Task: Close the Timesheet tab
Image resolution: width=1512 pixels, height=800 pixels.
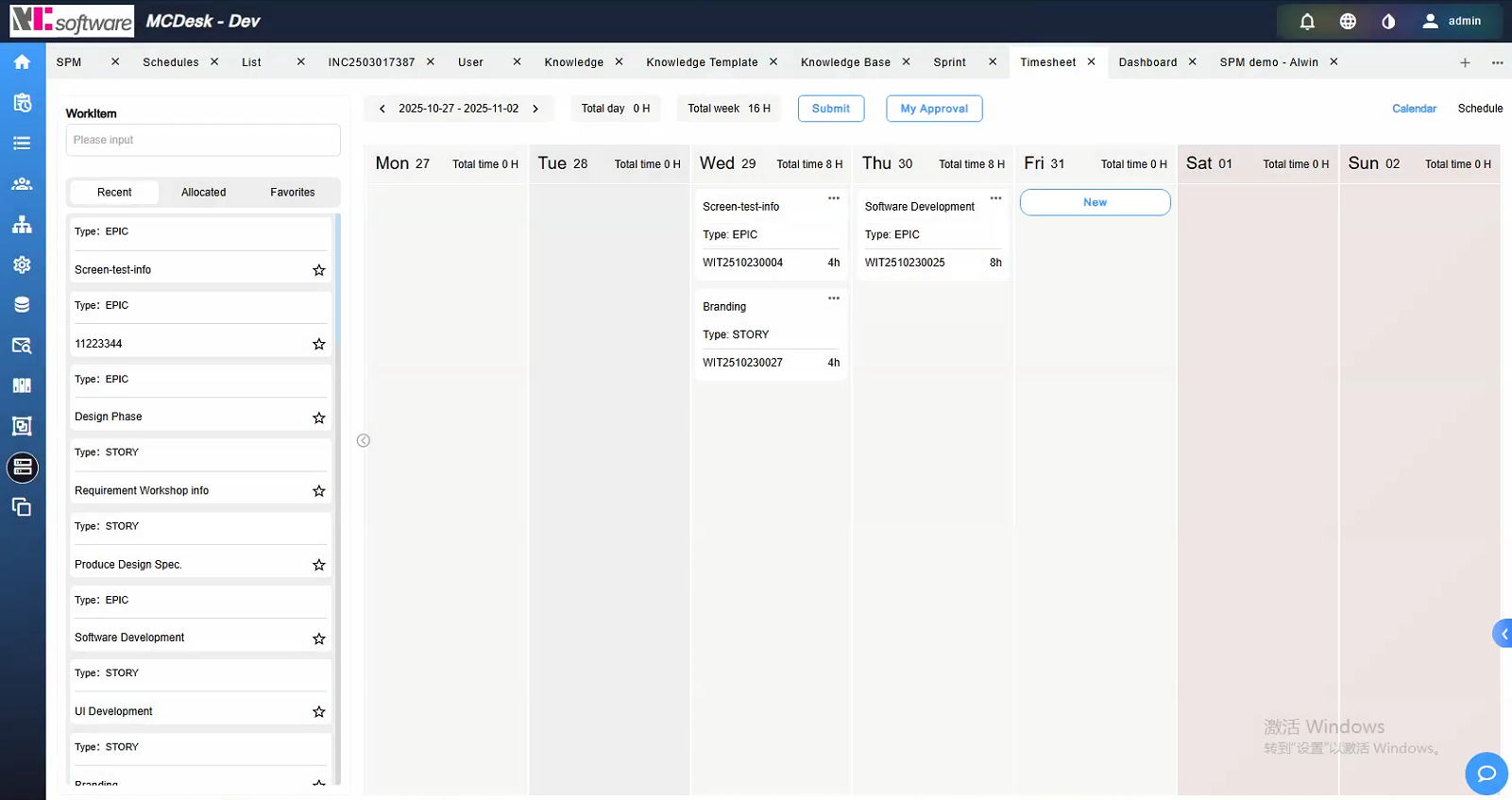Action: coord(1091,61)
